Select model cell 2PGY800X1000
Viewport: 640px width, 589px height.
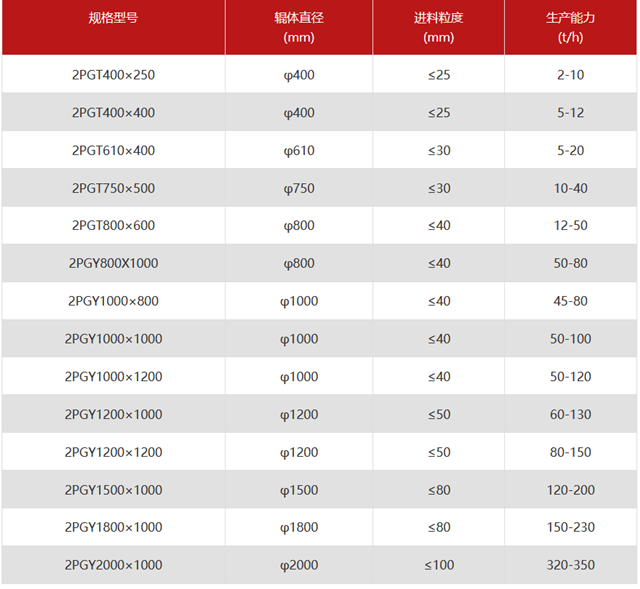113,264
